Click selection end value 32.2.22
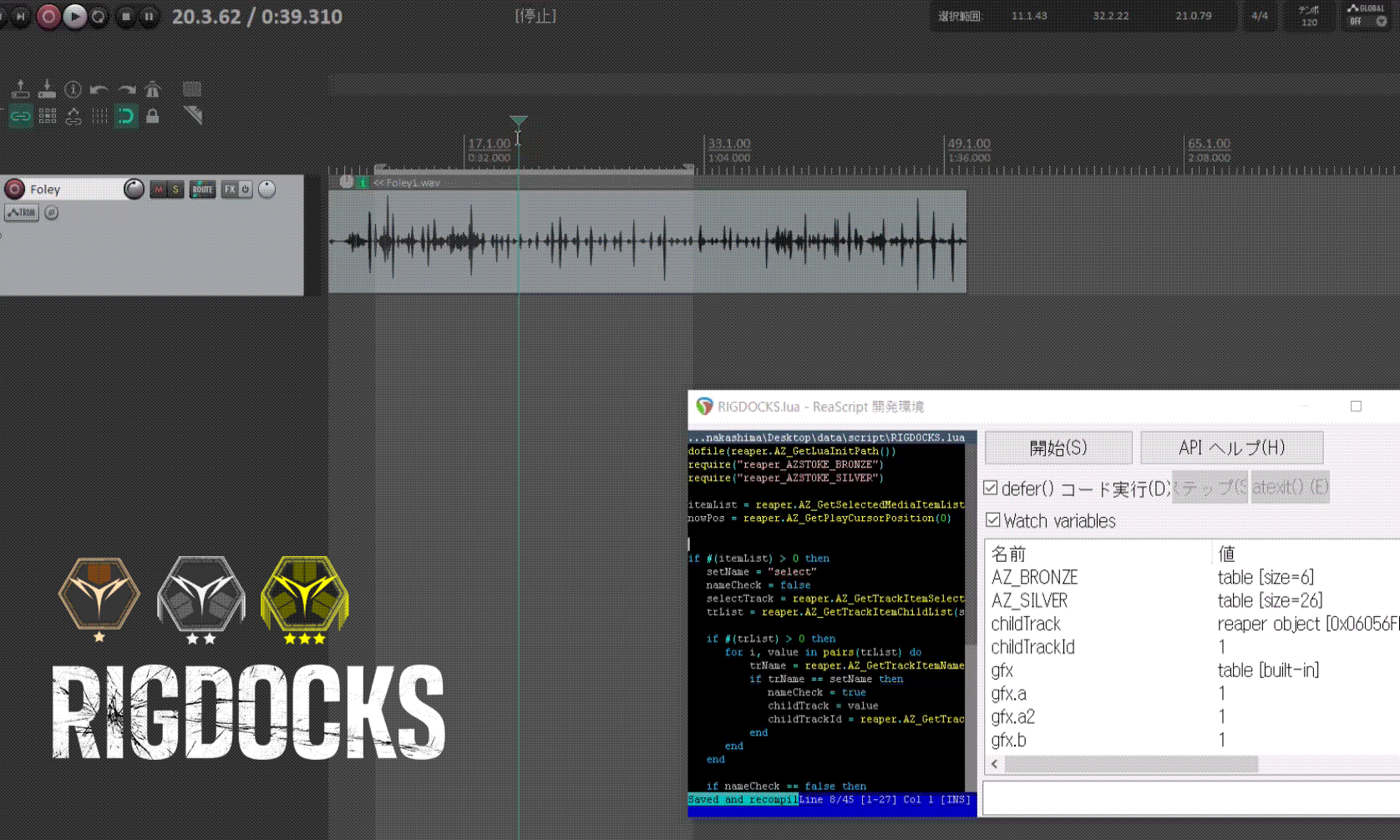The width and height of the screenshot is (1400, 840). [1111, 16]
